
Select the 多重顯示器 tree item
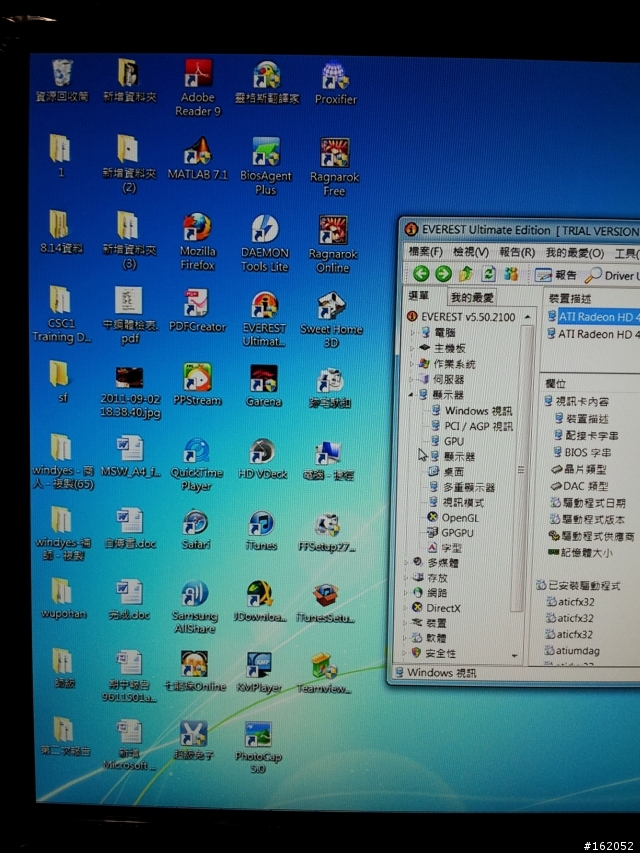coord(462,487)
